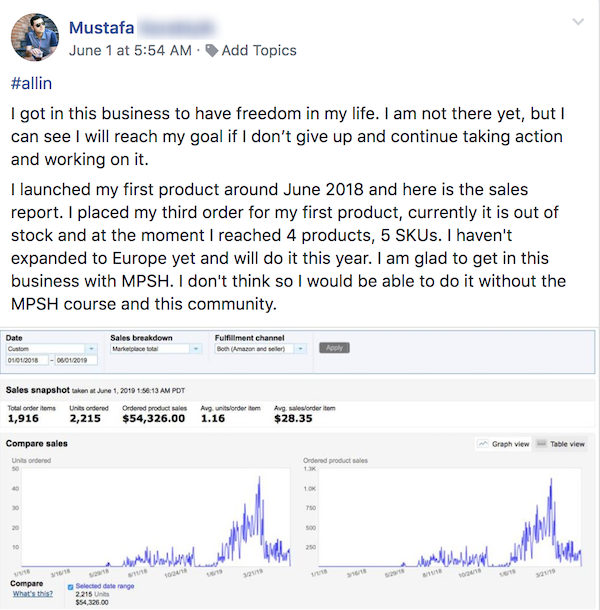The width and height of the screenshot is (600, 610).
Task: Open Mustafa's profile picture
Action: (35, 35)
